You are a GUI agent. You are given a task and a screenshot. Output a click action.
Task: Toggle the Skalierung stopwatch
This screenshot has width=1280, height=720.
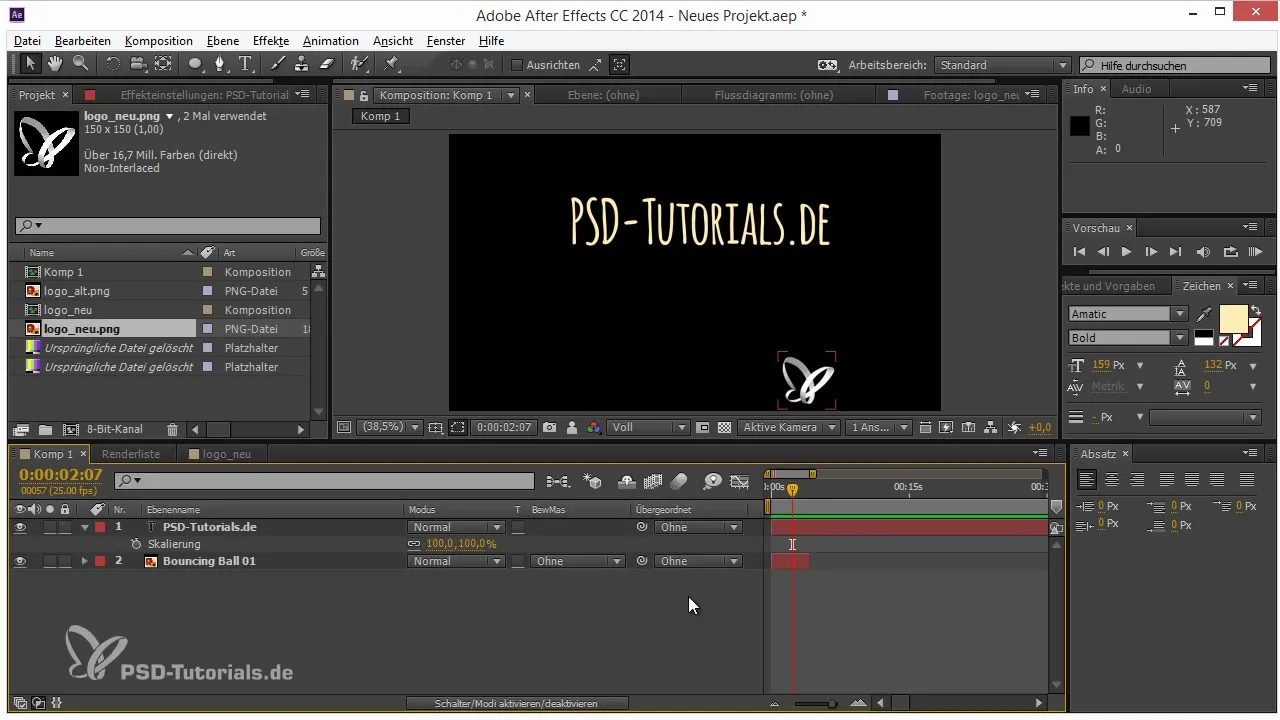[x=135, y=544]
